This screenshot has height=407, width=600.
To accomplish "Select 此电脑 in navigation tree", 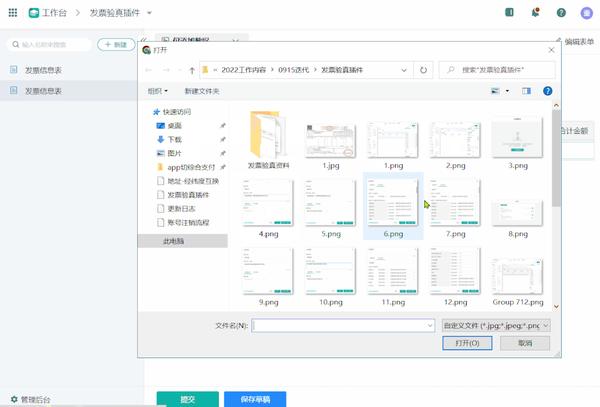I will pos(174,241).
